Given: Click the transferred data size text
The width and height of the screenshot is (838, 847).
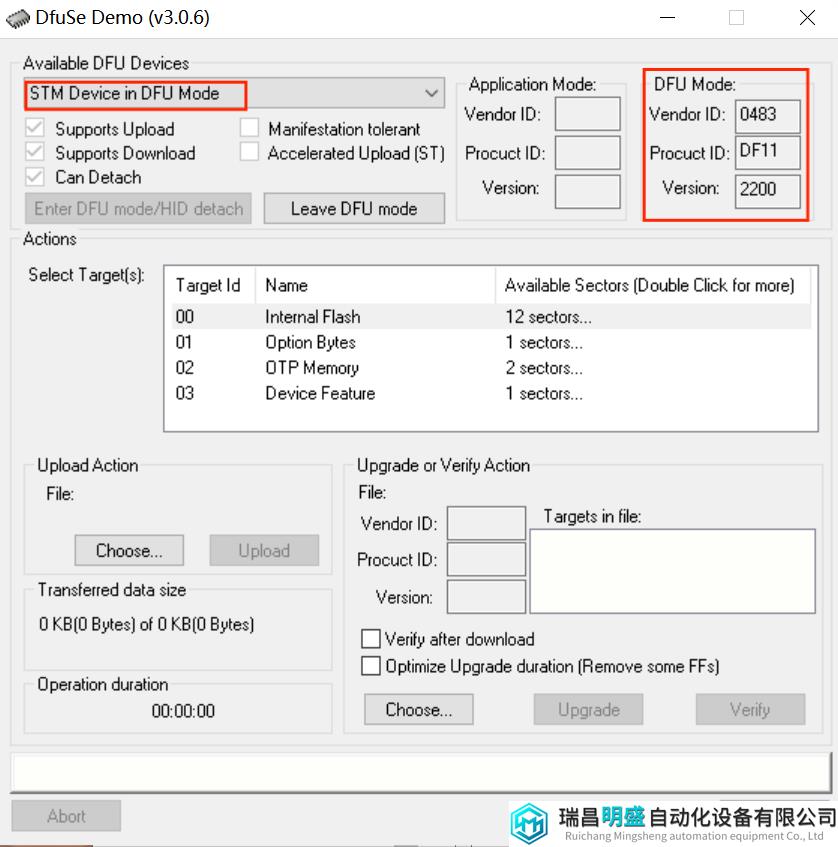Looking at the screenshot, I should (146, 624).
